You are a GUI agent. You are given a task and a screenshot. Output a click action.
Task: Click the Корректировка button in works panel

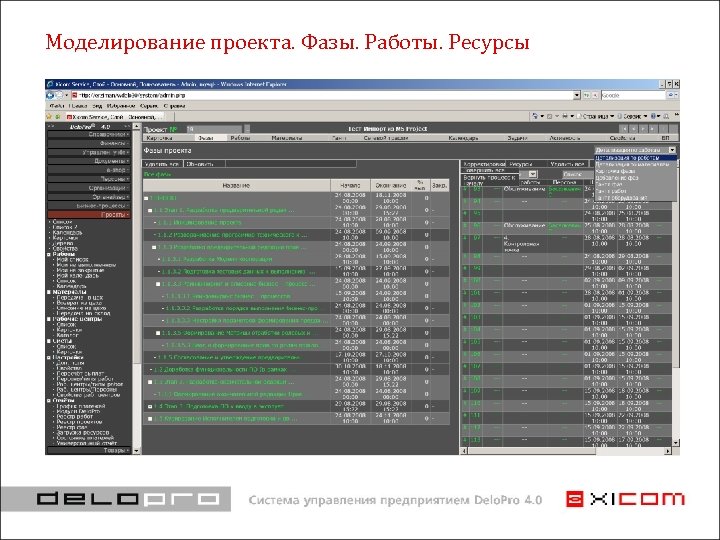click(x=484, y=164)
